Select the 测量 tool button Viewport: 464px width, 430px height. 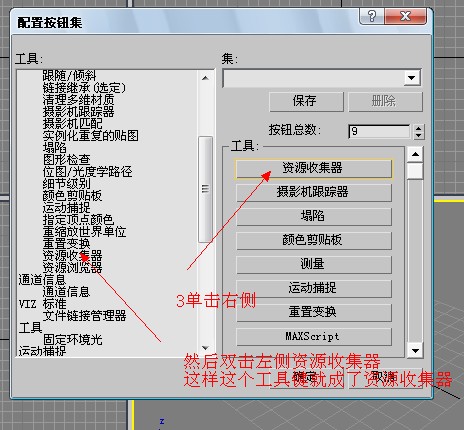tap(314, 264)
